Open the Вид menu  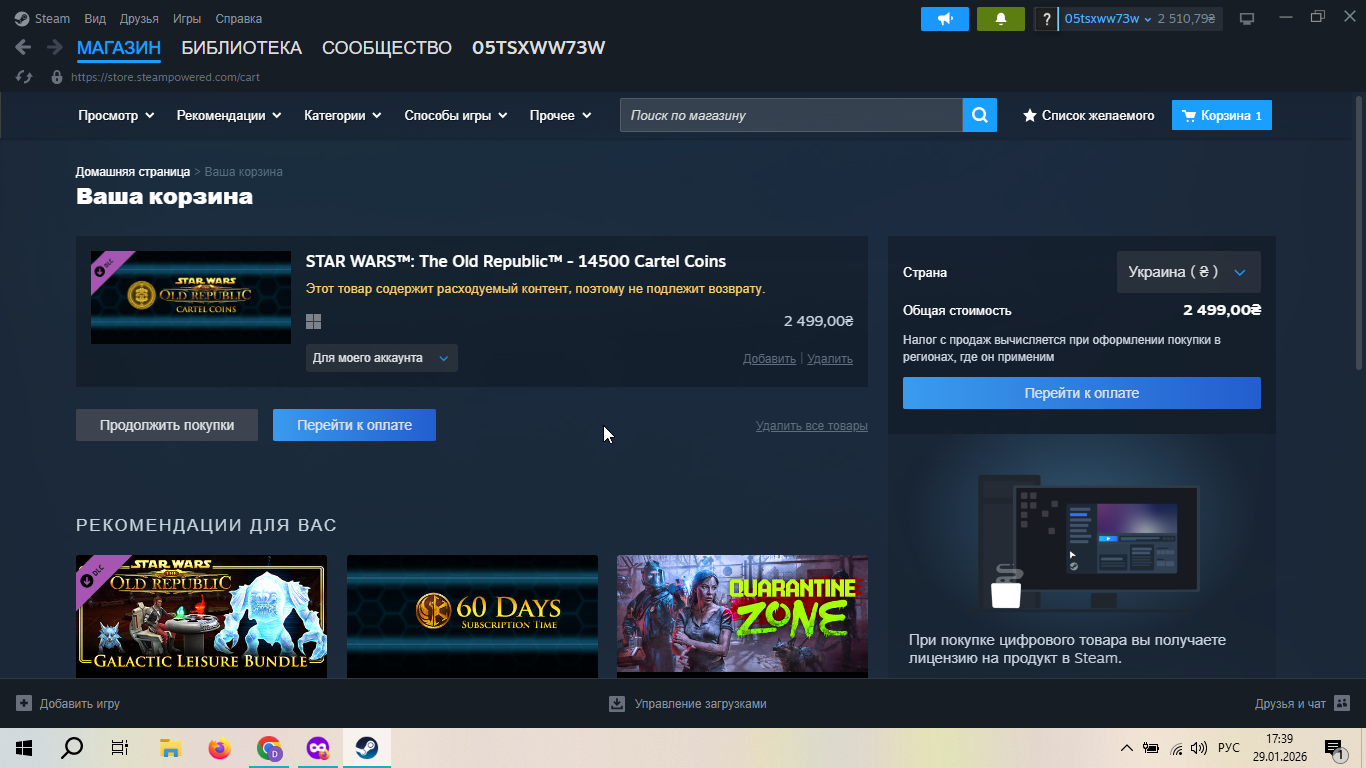point(95,19)
